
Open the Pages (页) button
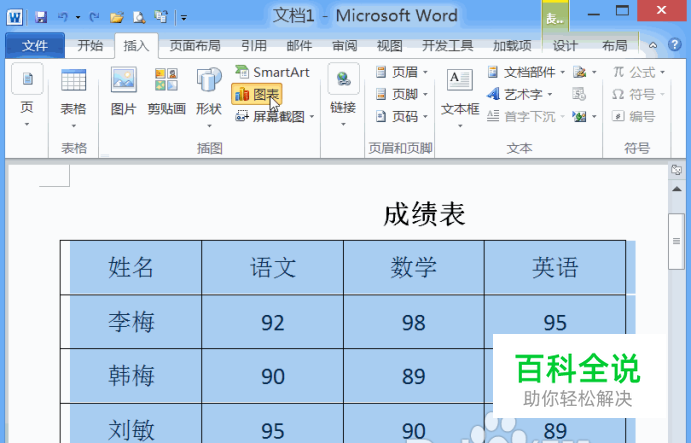coord(27,96)
